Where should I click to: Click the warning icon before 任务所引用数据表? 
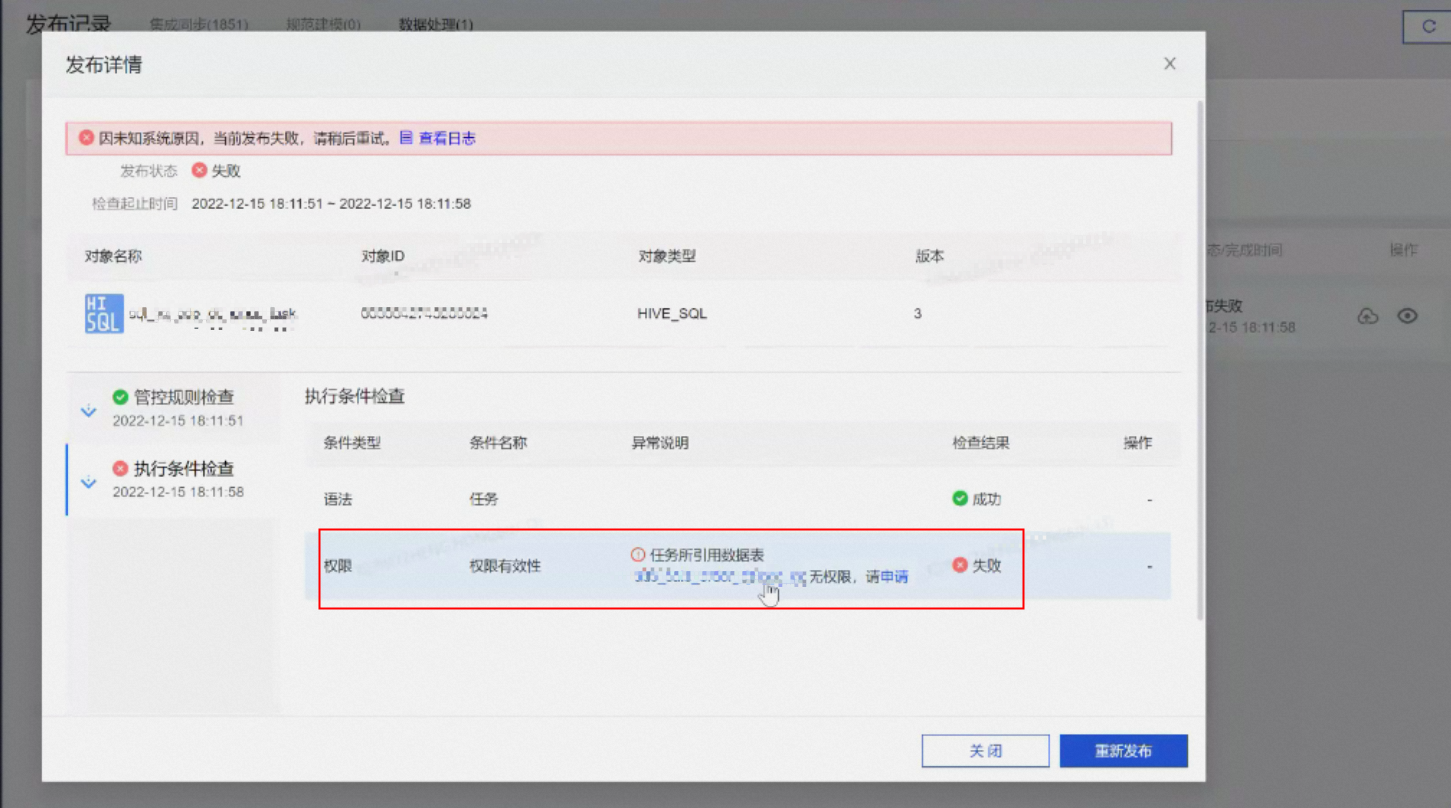coord(638,555)
